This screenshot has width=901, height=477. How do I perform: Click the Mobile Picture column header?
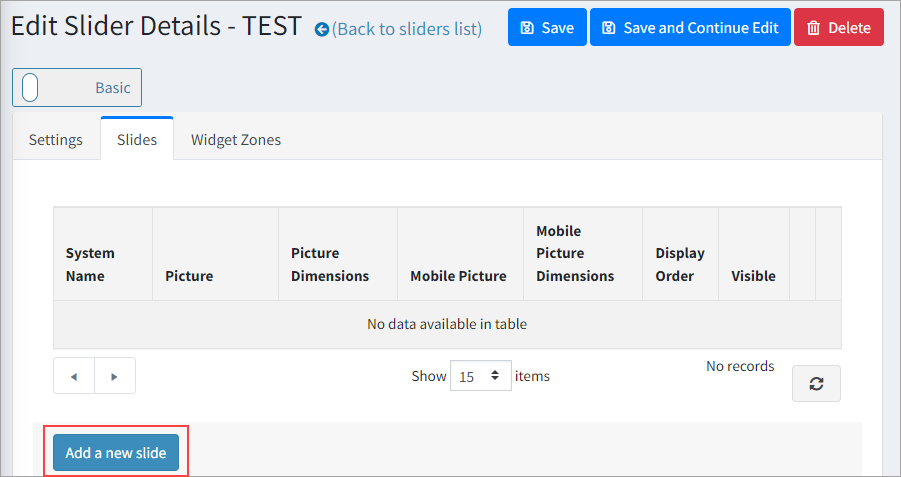[x=458, y=276]
